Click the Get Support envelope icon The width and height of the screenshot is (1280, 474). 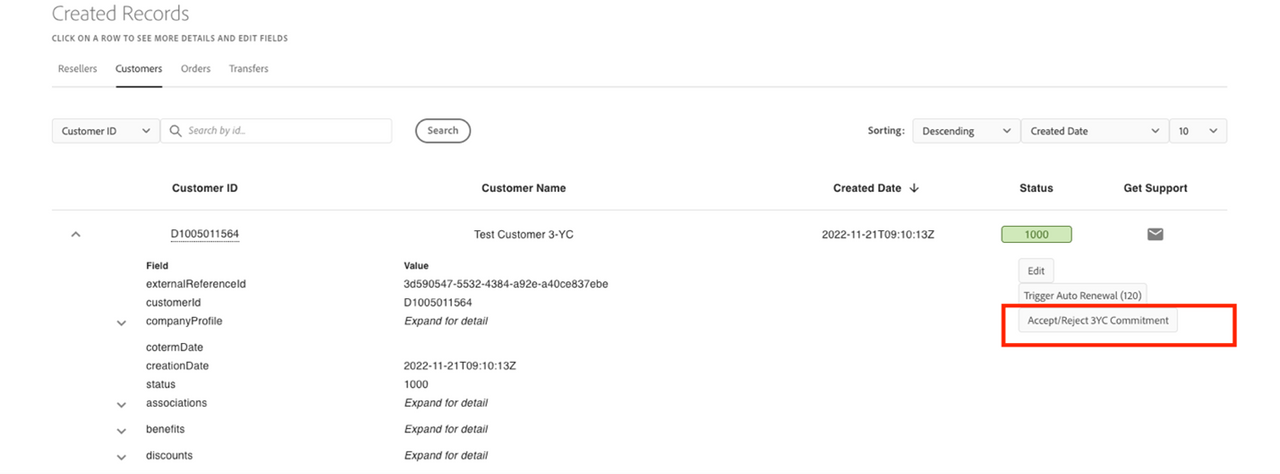(x=1155, y=234)
